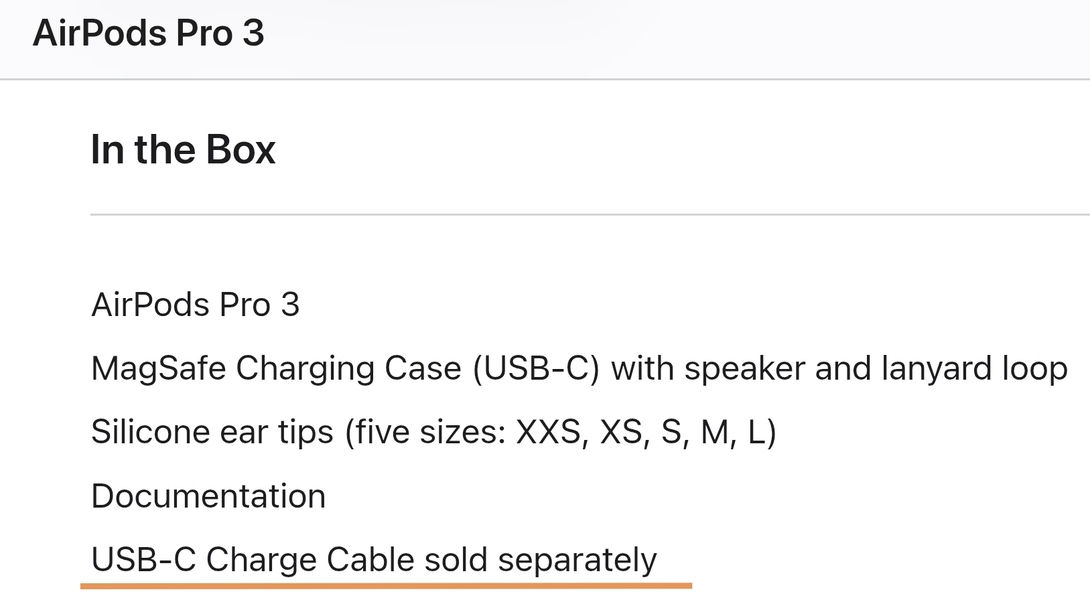Image resolution: width=1090 pixels, height=600 pixels.
Task: Select the AirPods Pro 3 list entry
Action: pos(195,305)
